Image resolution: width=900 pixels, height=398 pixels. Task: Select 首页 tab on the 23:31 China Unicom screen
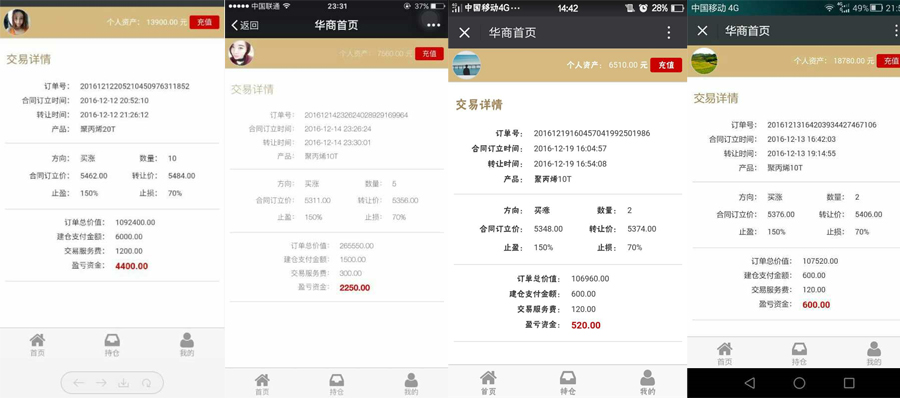coord(262,384)
